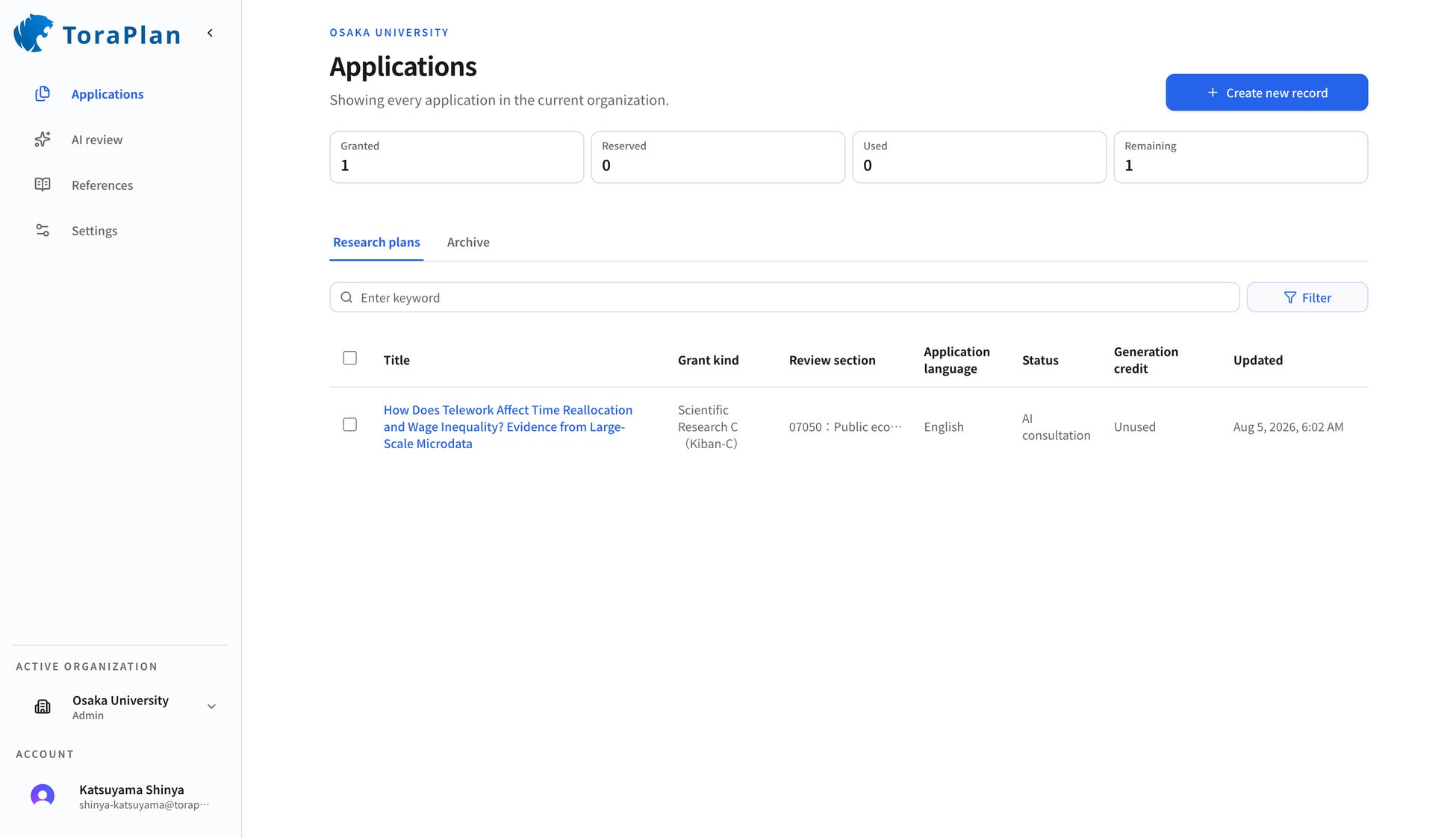Click the shinya-katsuyama email address

pos(144,805)
